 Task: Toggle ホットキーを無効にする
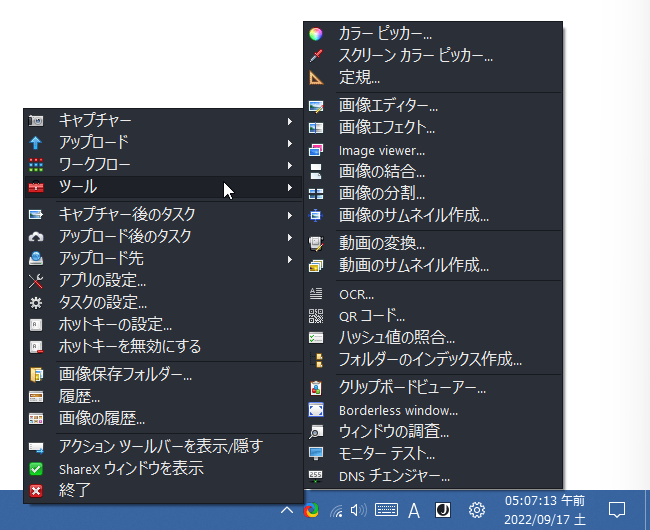[x=164, y=347]
